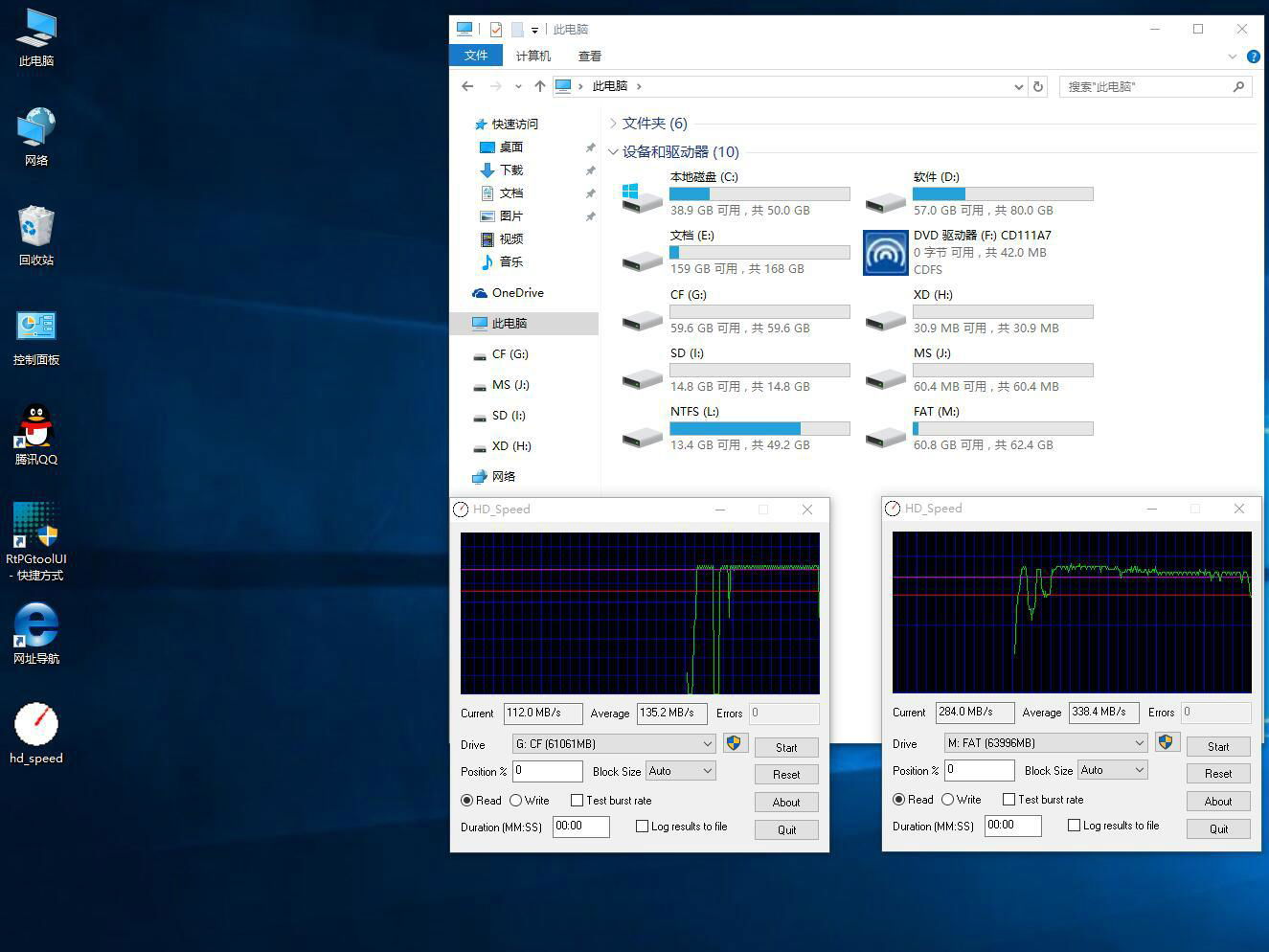Screen dimensions: 1269x952
Task: Click the shield icon in G: CF HD_Speed window
Action: pos(735,743)
